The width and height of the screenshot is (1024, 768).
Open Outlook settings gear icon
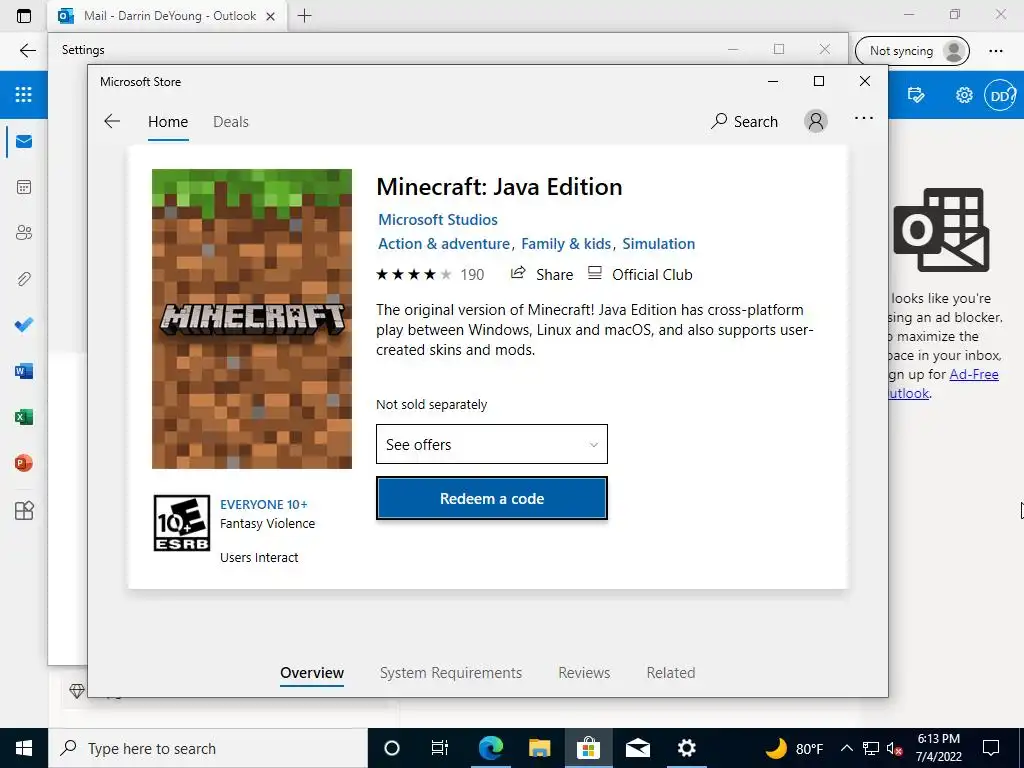(x=964, y=95)
